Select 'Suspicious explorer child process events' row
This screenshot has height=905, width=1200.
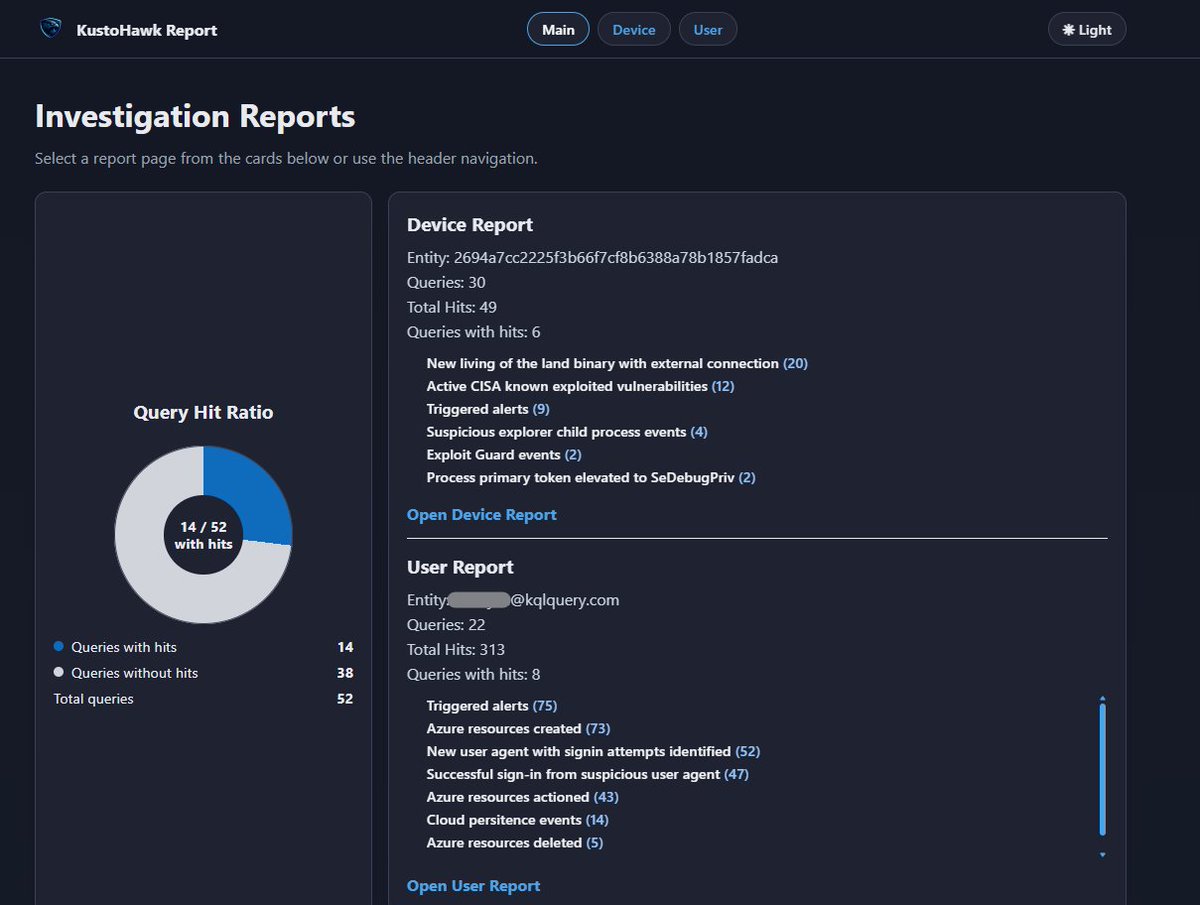point(567,432)
